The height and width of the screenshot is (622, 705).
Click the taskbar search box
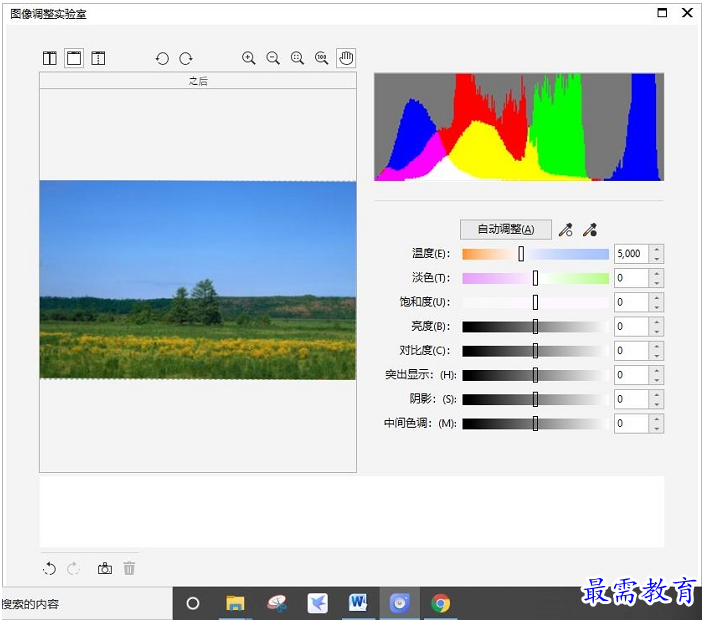point(86,604)
